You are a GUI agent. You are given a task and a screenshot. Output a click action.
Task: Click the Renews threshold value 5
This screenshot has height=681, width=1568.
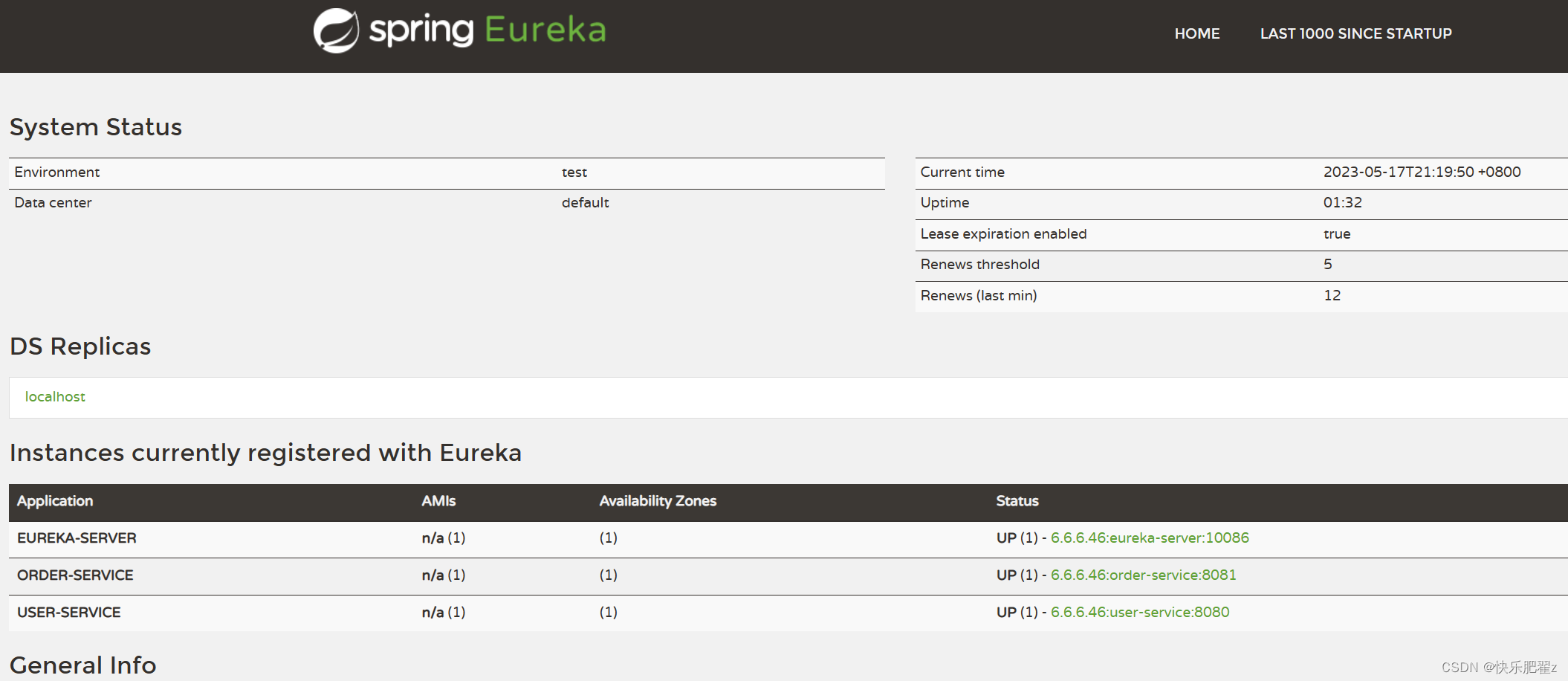point(1328,264)
